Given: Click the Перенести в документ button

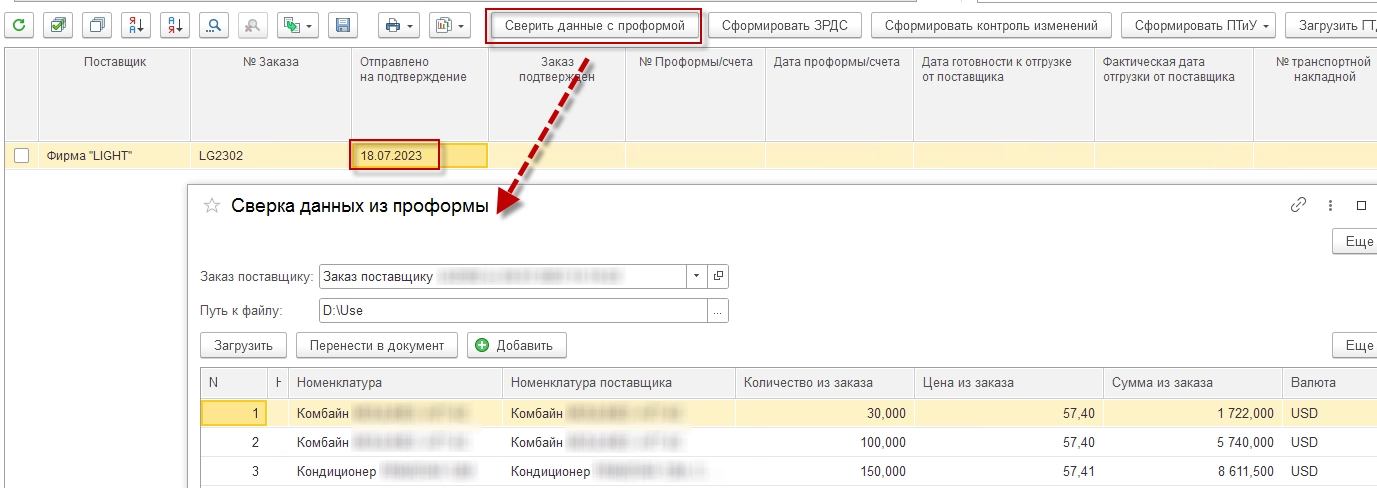Looking at the screenshot, I should coord(377,345).
